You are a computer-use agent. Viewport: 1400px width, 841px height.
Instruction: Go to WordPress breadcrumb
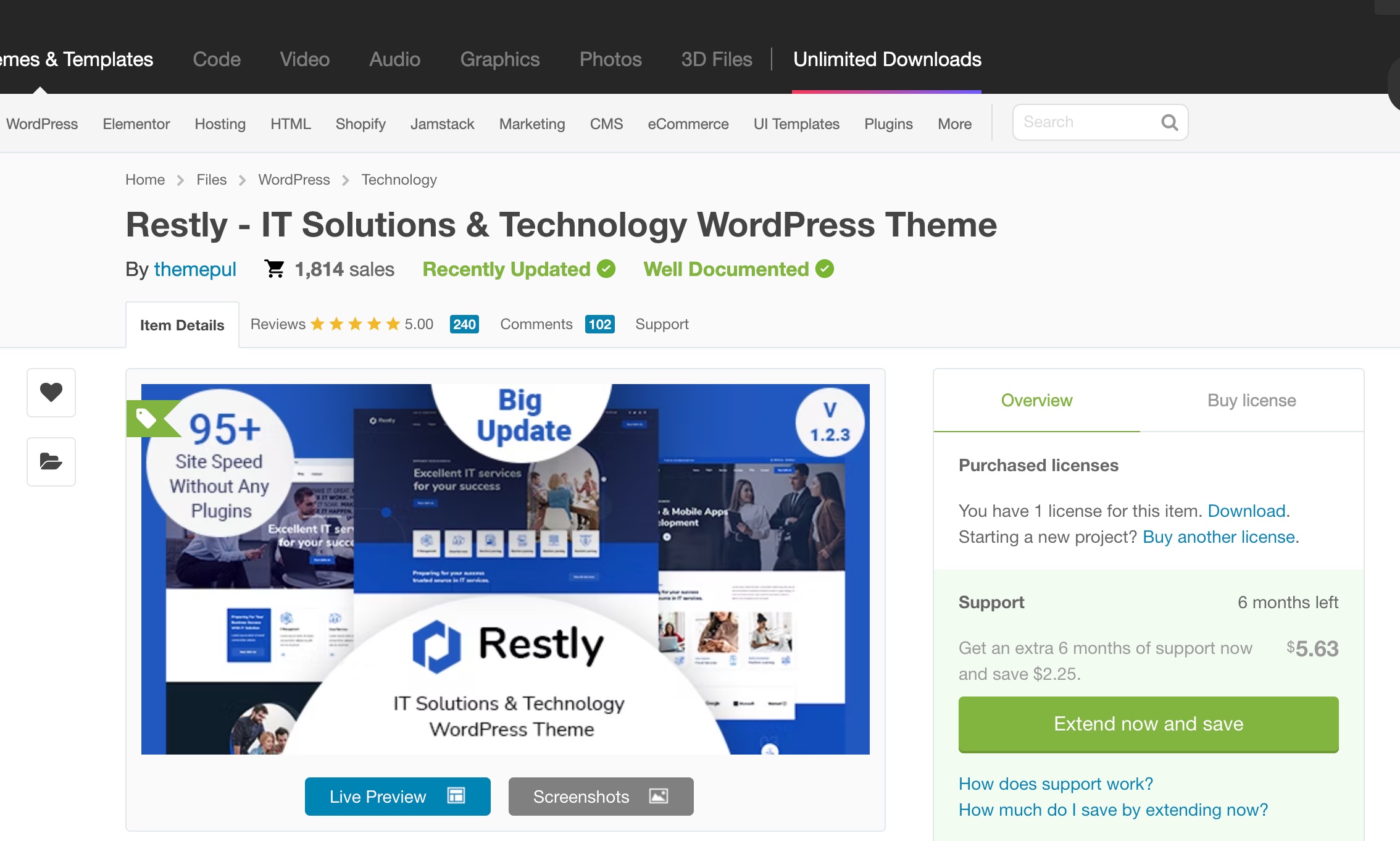coord(294,180)
